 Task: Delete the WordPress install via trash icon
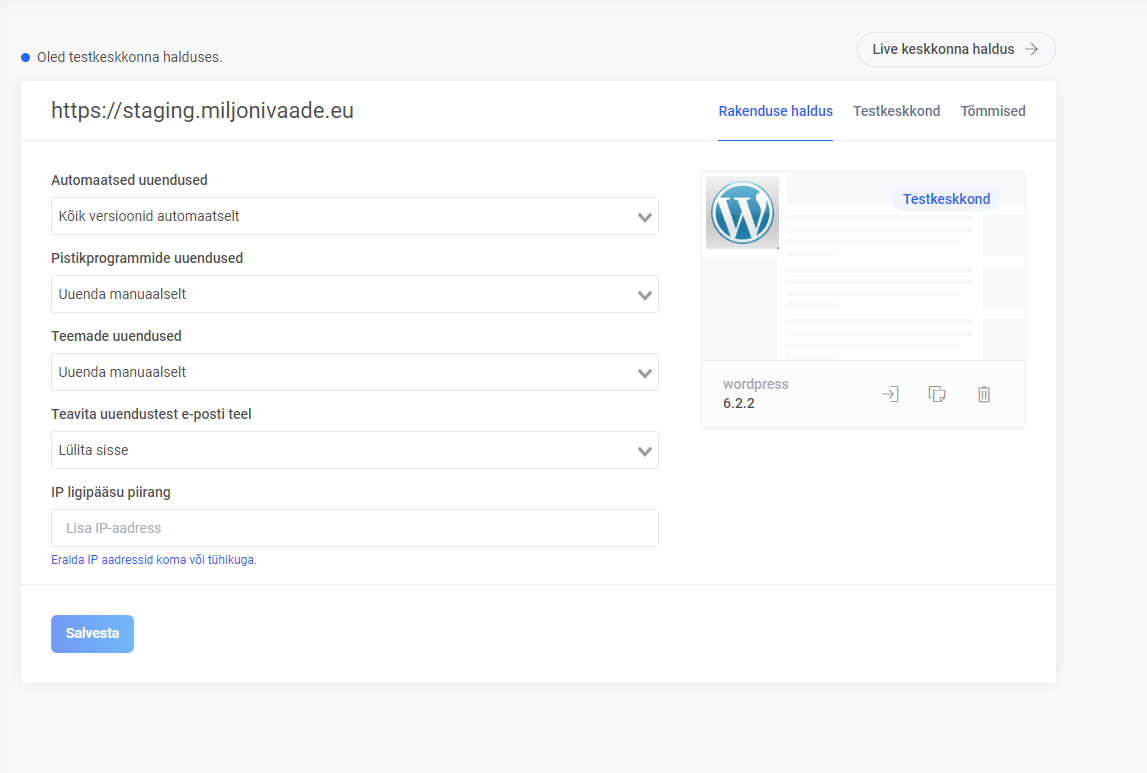(984, 394)
